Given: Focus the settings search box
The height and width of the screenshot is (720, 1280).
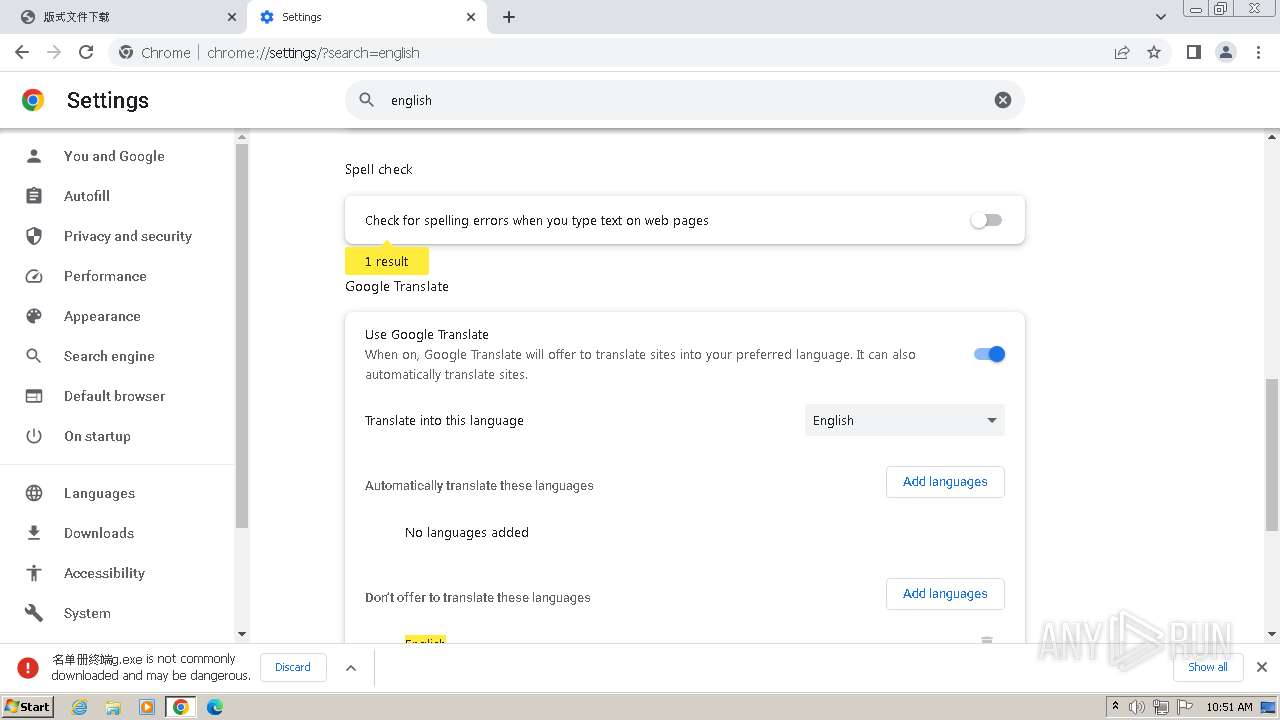Looking at the screenshot, I should (x=680, y=100).
